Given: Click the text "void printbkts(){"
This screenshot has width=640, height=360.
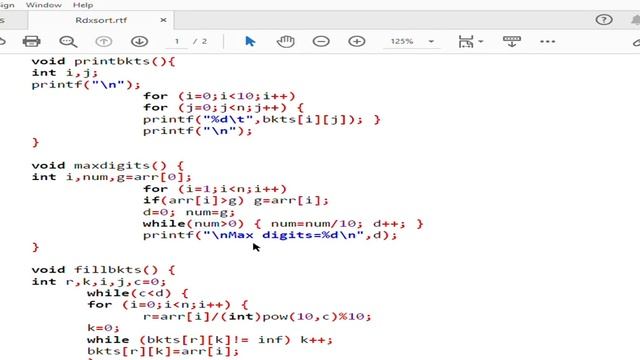Looking at the screenshot, I should [104, 61].
